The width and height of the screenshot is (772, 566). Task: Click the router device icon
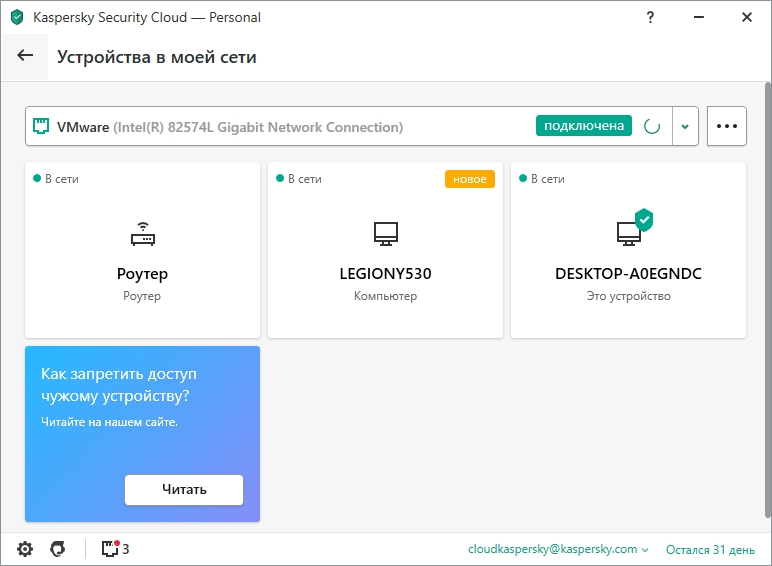(143, 234)
